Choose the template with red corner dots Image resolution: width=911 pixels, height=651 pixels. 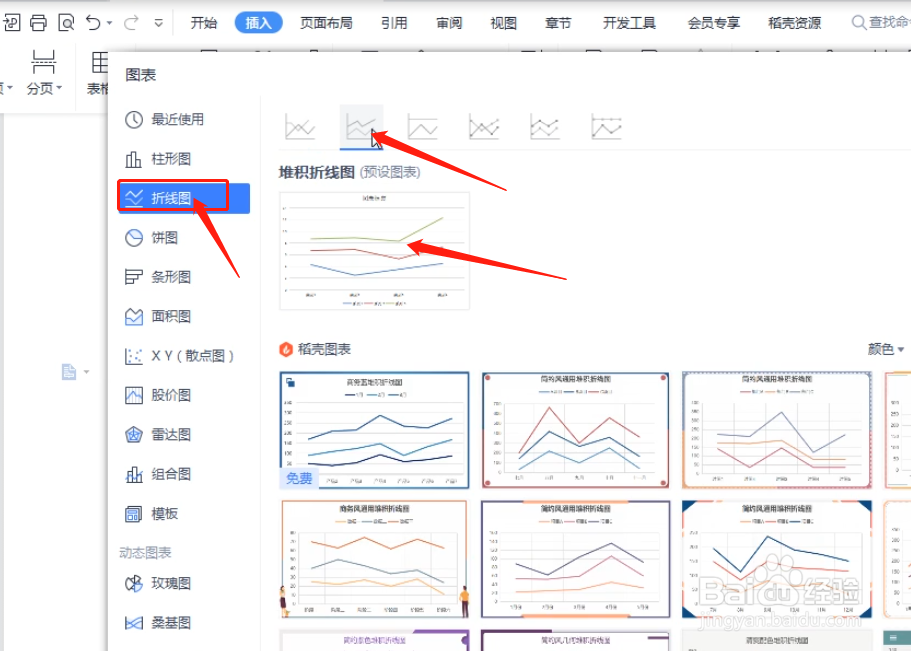tap(575, 431)
